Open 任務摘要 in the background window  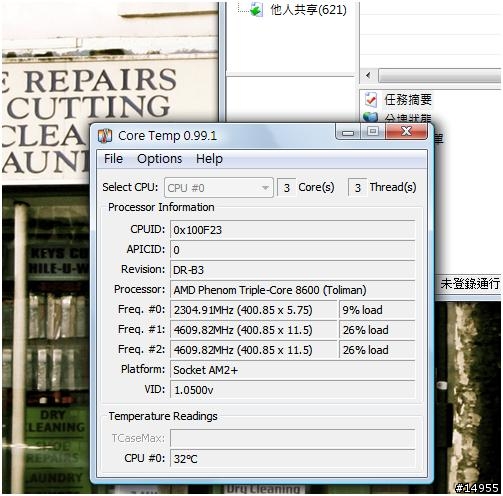click(x=408, y=100)
